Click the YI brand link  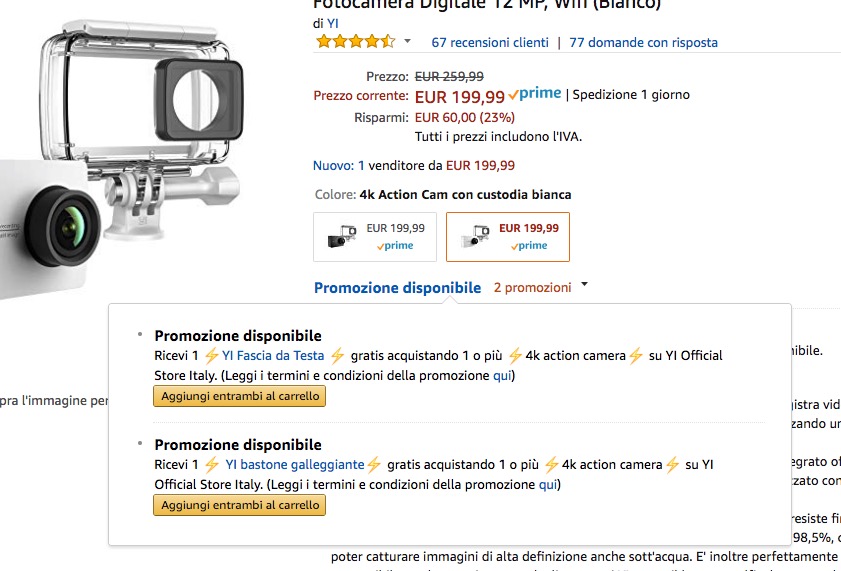pos(333,23)
